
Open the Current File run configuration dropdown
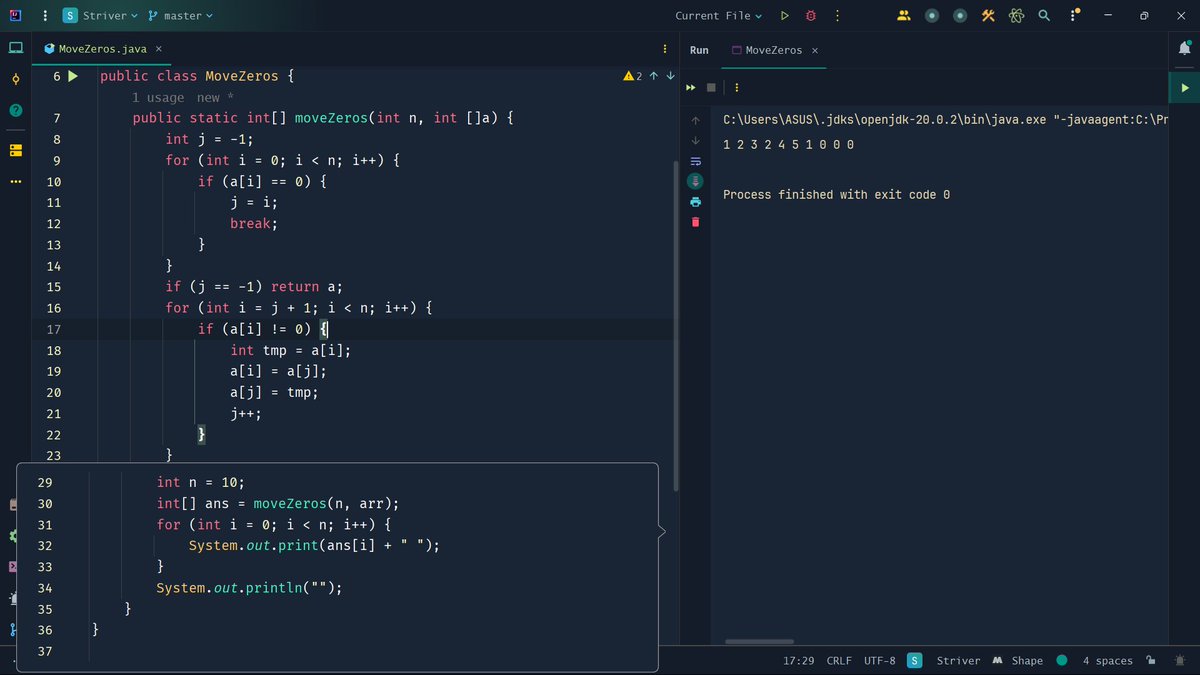pyautogui.click(x=718, y=16)
